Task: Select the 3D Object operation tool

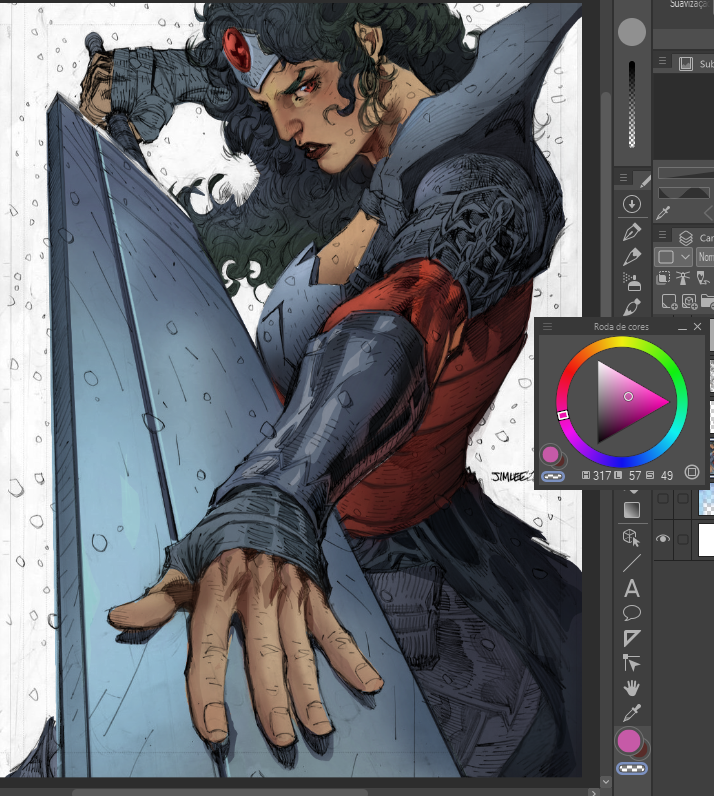Action: 632,537
